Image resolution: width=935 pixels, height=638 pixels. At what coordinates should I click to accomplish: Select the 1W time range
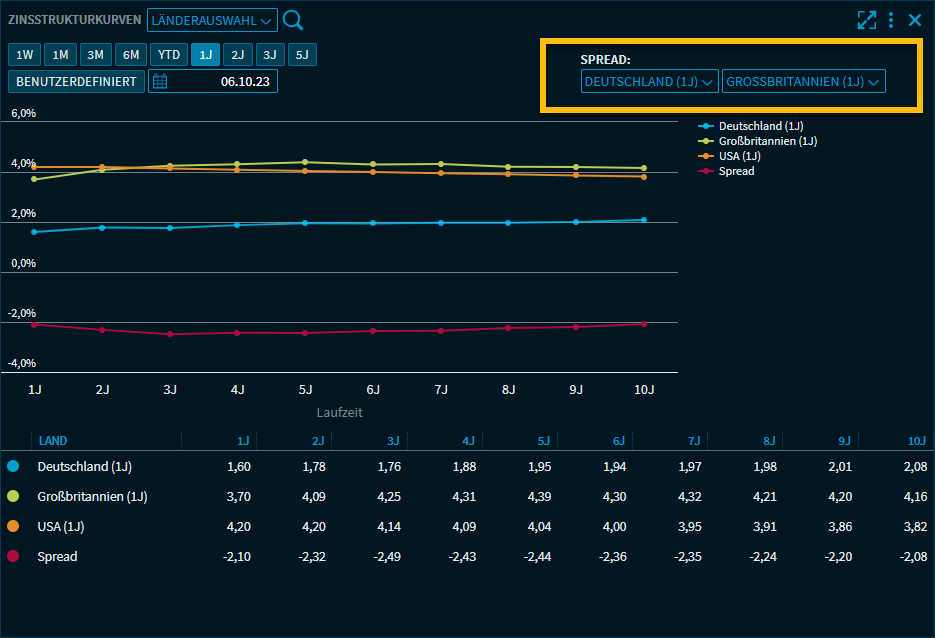tap(24, 55)
